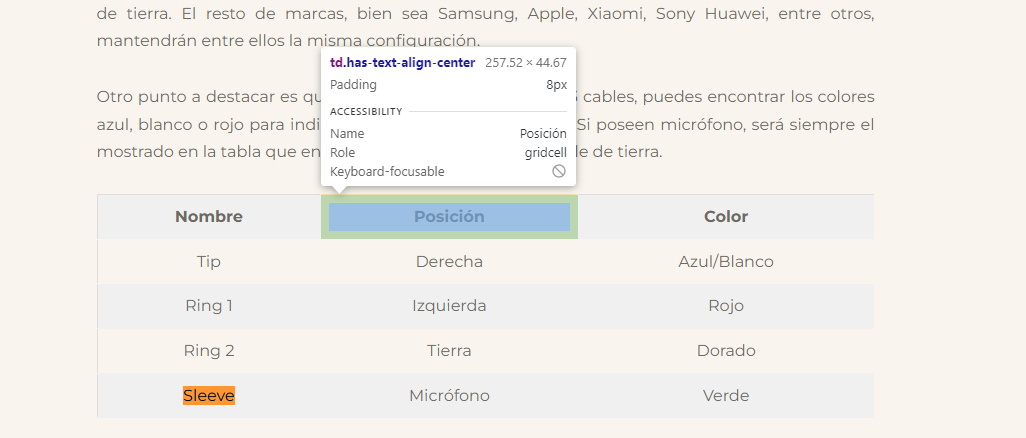Click the 'Nombre' table header cell
Viewport: 1026px width, 438px height.
coord(209,217)
